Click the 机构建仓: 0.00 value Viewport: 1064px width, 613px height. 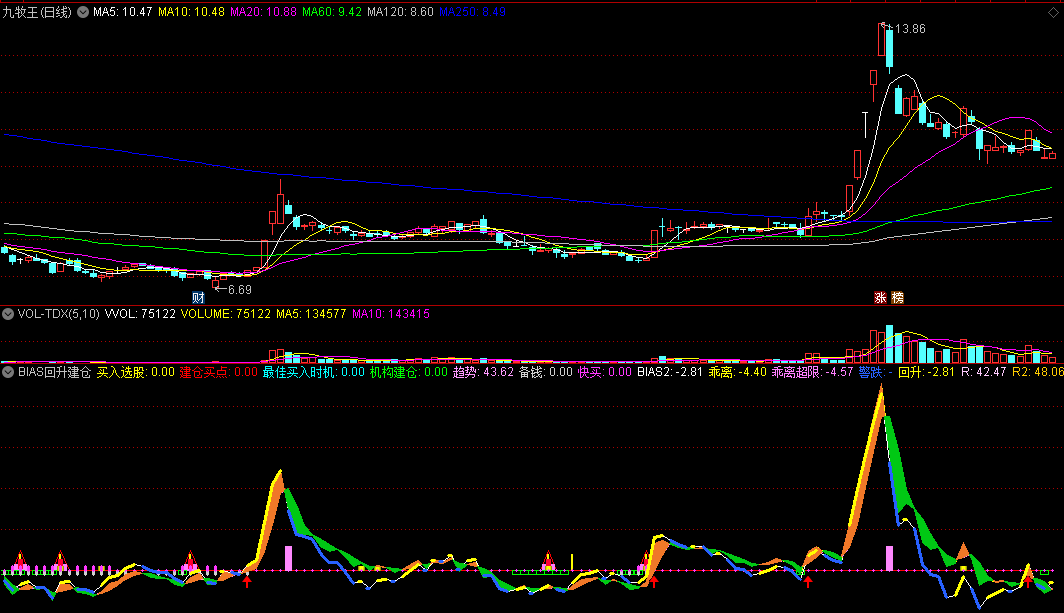(408, 372)
